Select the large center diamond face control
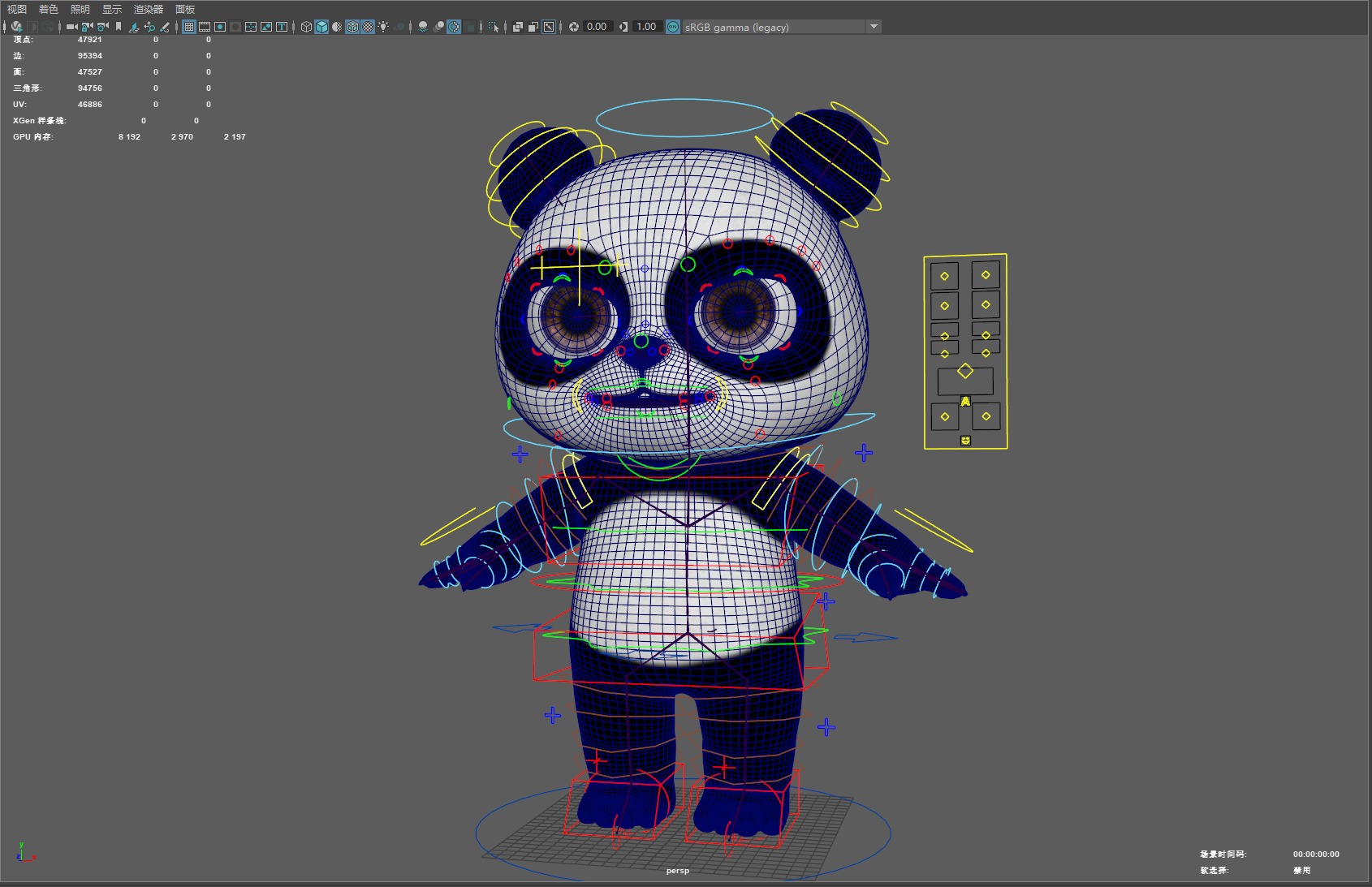This screenshot has height=887, width=1372. (x=965, y=372)
